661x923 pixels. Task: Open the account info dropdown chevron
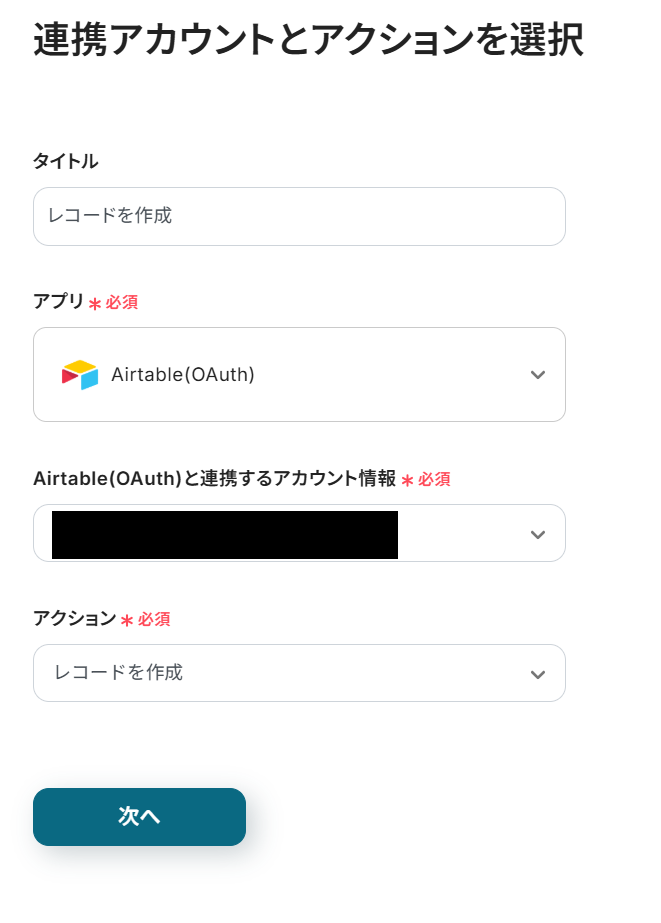pos(538,534)
